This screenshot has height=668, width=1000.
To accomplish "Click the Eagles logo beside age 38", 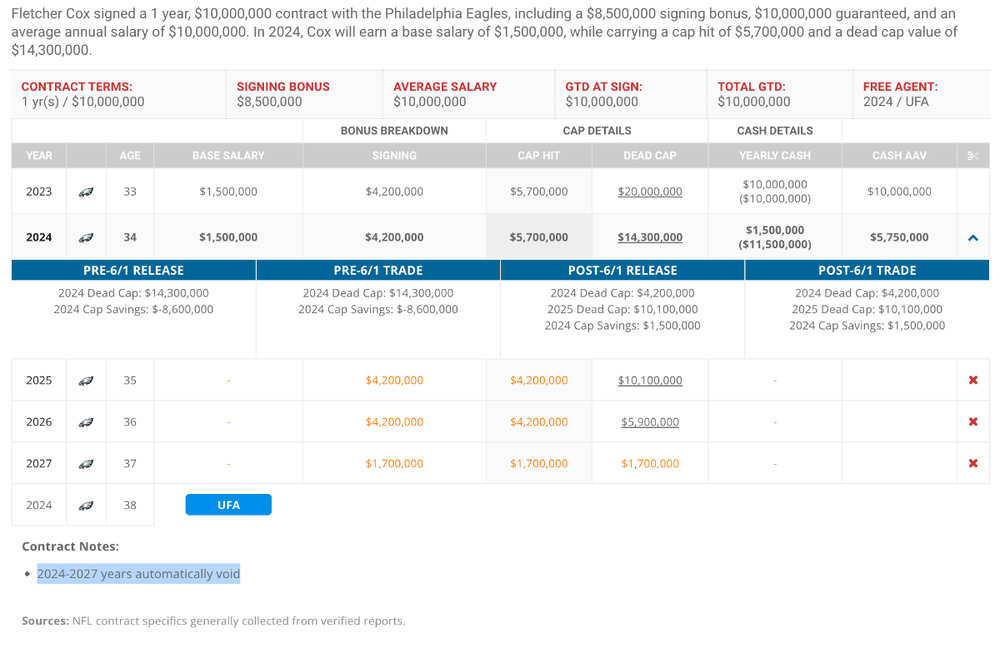I will pos(86,506).
